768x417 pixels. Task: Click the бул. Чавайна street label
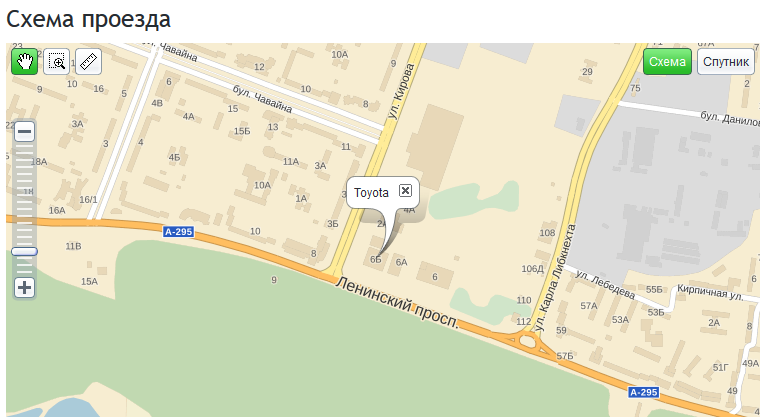(x=262, y=98)
